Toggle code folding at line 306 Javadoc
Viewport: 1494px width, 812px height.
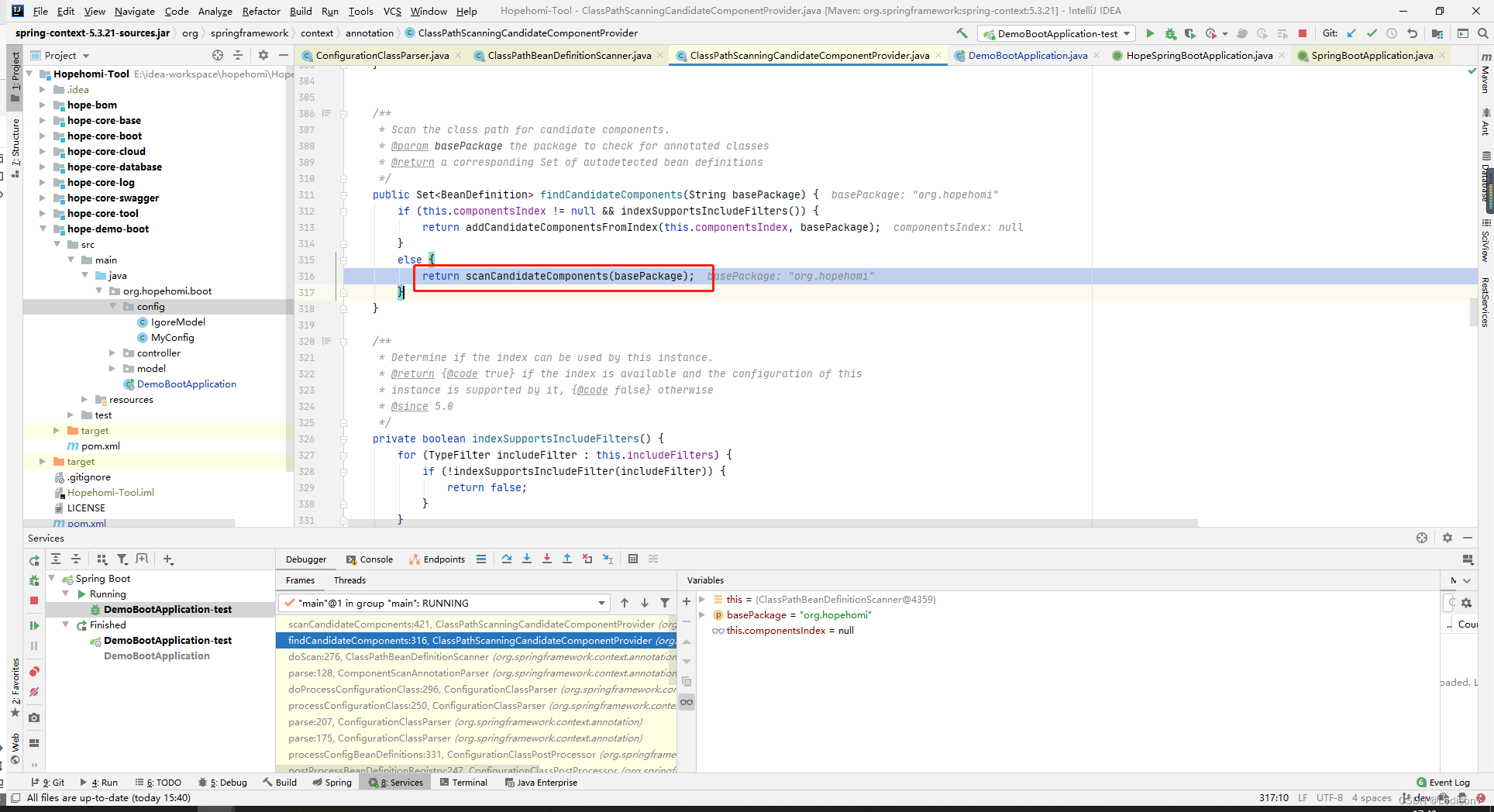pyautogui.click(x=343, y=114)
